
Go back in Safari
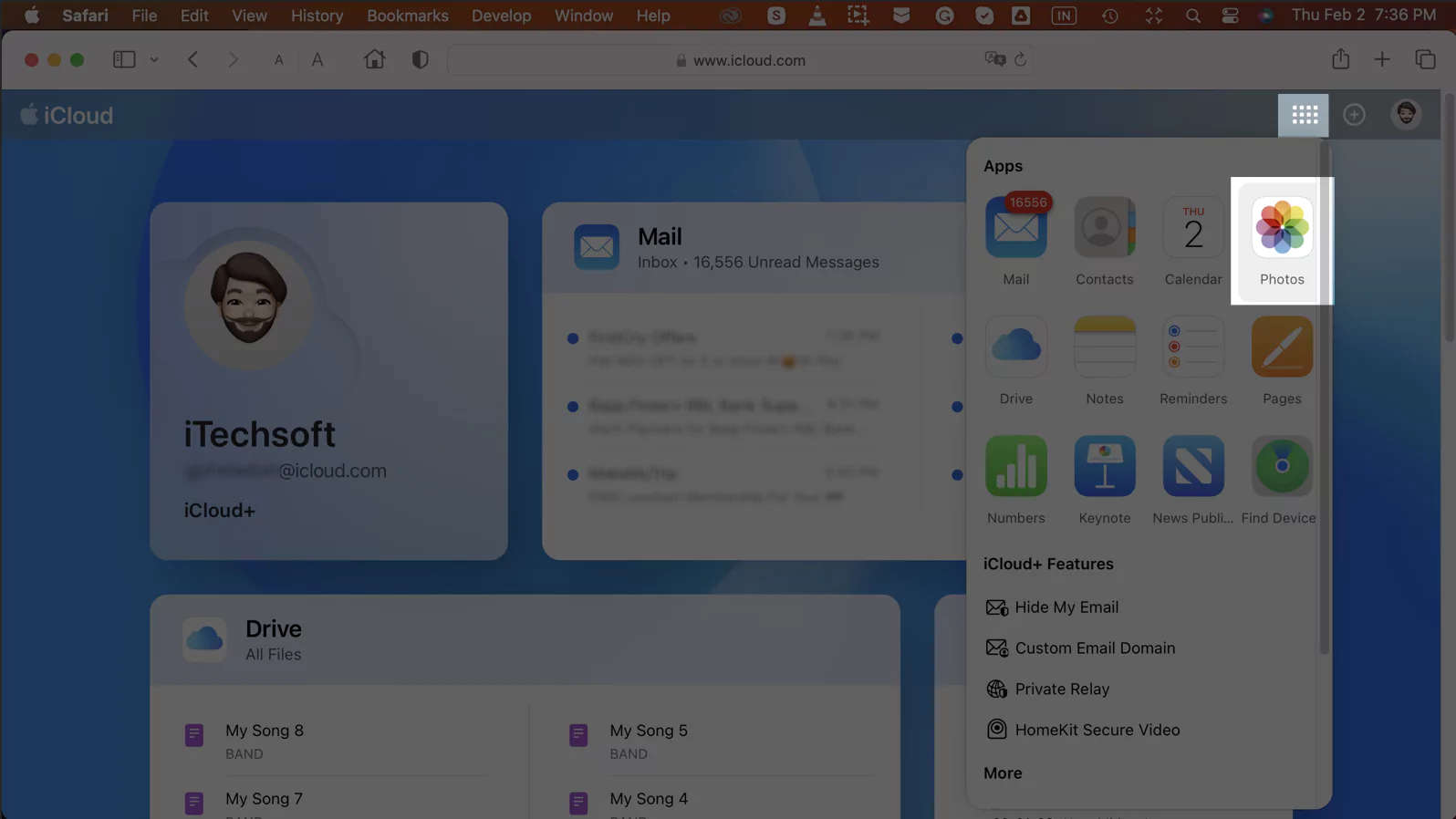192,59
